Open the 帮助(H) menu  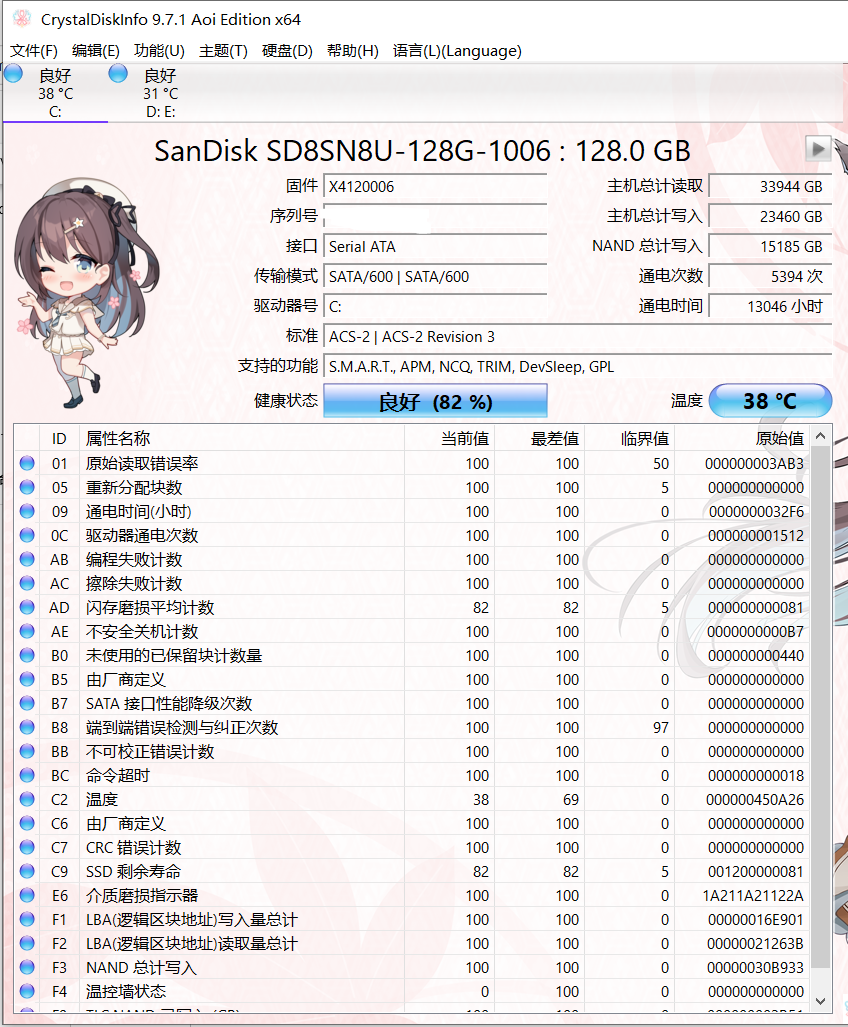[352, 50]
